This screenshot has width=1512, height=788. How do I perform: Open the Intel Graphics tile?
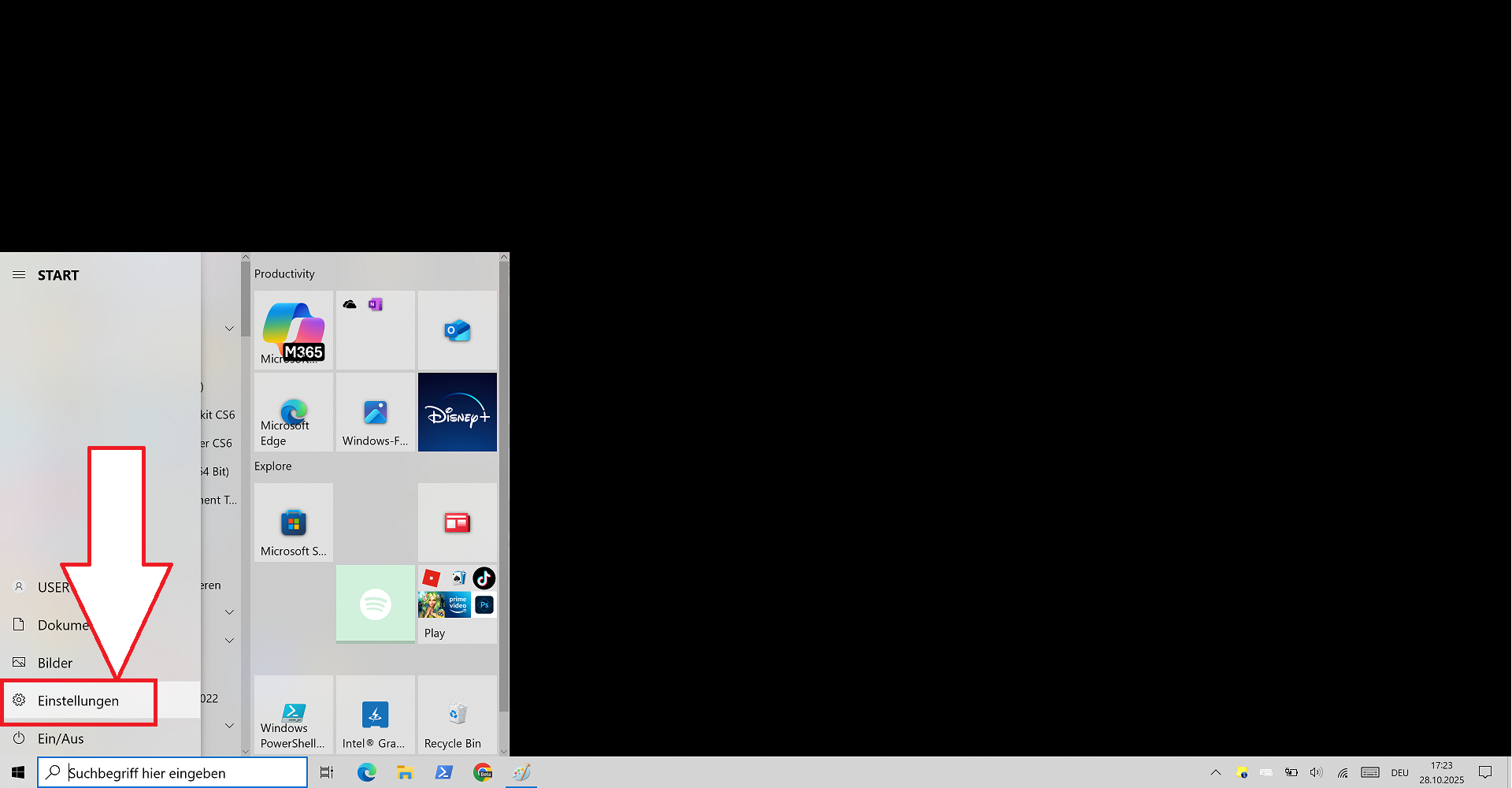coord(375,715)
